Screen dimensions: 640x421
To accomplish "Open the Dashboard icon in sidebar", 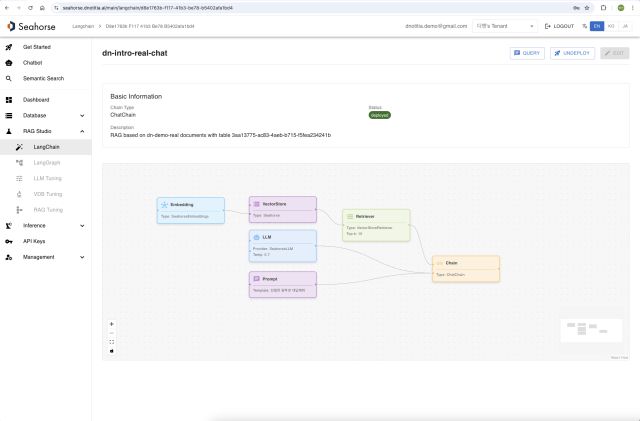I will (x=9, y=100).
